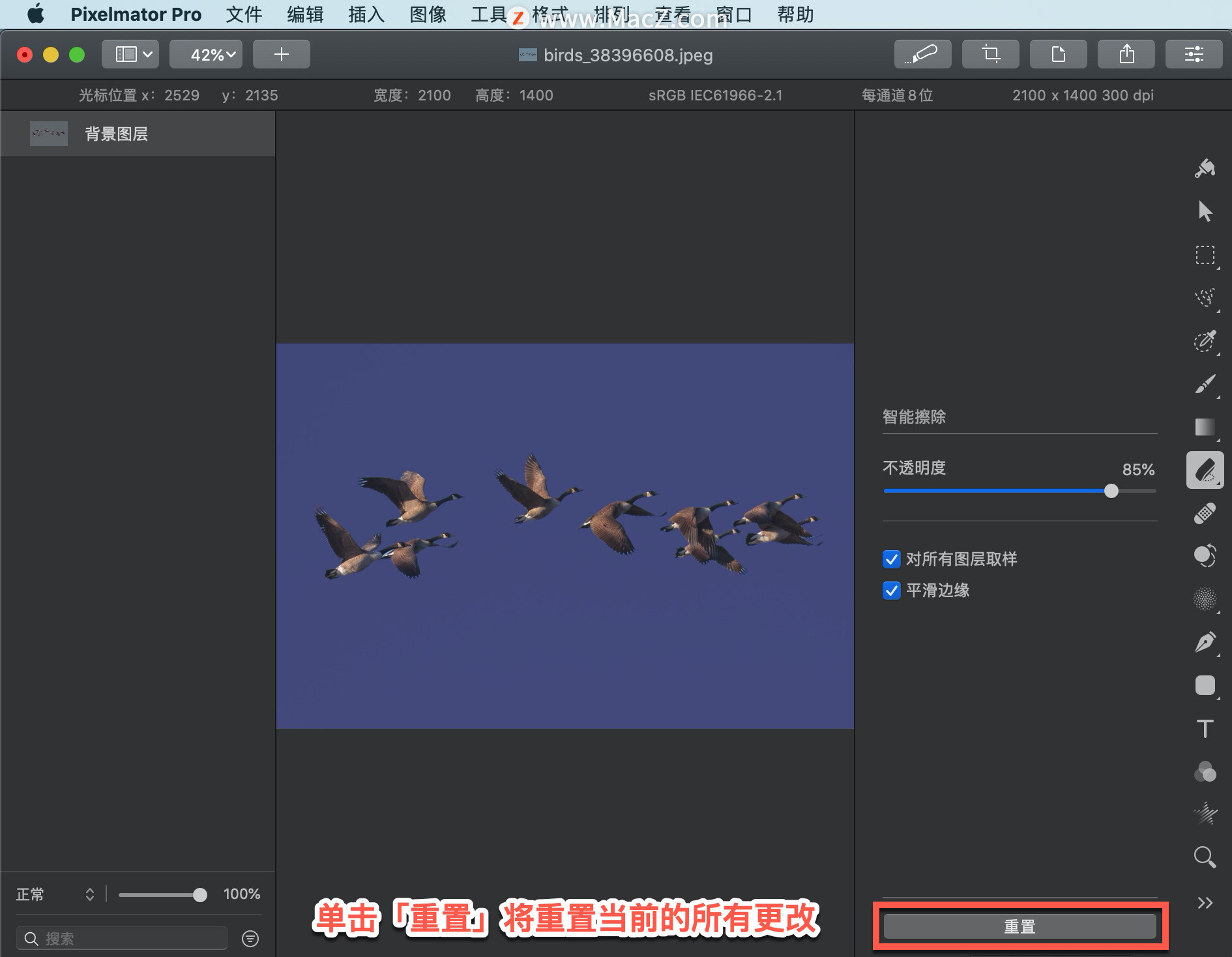Expand more tools with double chevron

click(x=1205, y=903)
